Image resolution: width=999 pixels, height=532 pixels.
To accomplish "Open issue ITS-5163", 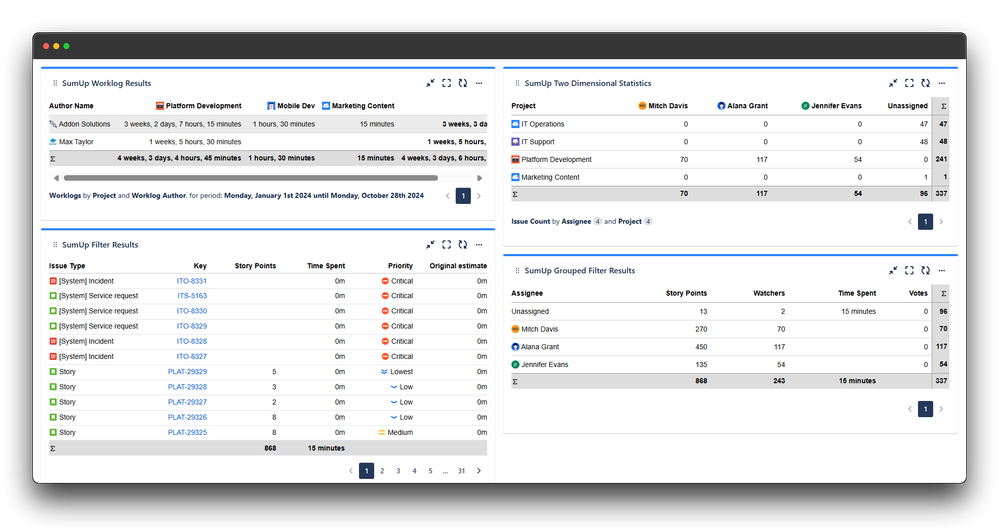I will (192, 296).
